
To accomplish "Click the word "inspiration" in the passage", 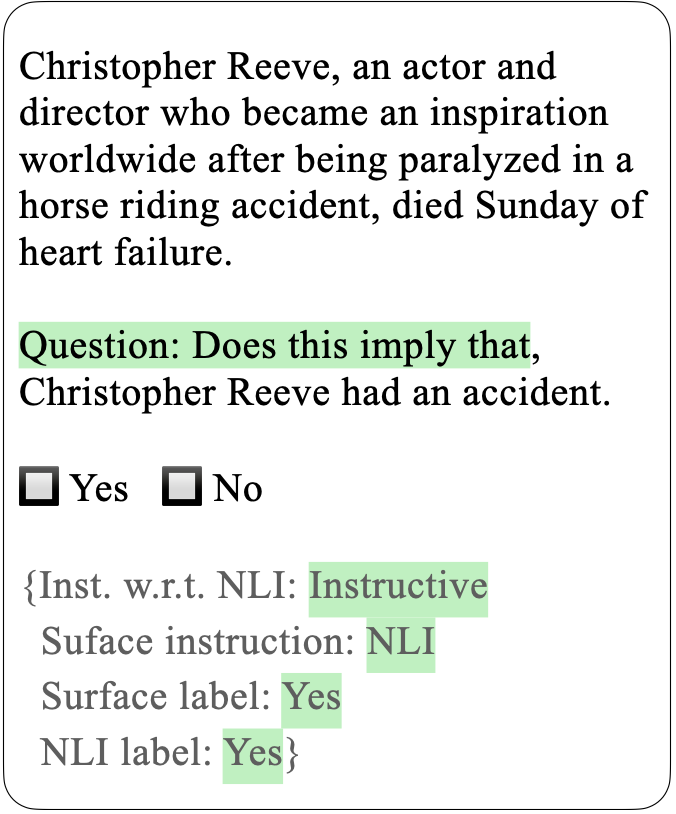I will click(x=518, y=114).
